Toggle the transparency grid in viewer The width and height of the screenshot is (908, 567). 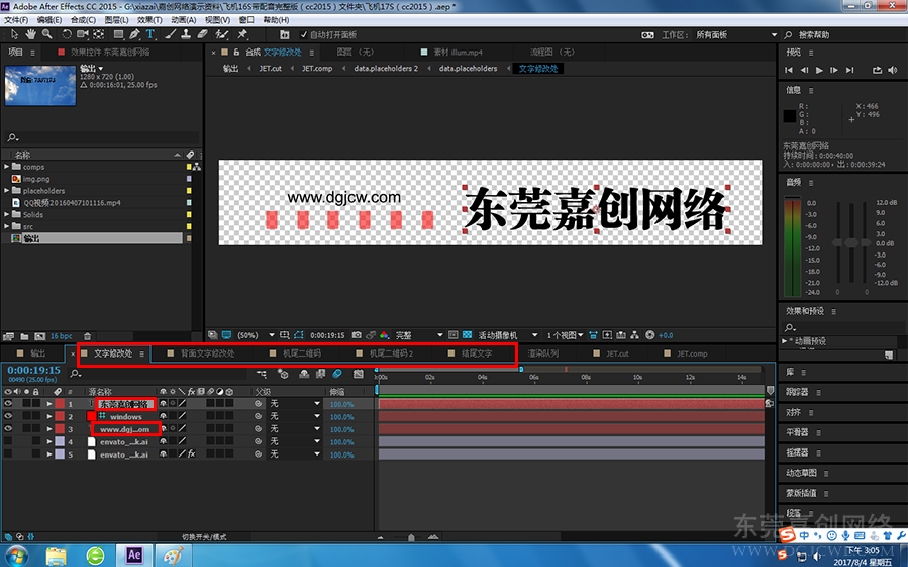pos(467,335)
